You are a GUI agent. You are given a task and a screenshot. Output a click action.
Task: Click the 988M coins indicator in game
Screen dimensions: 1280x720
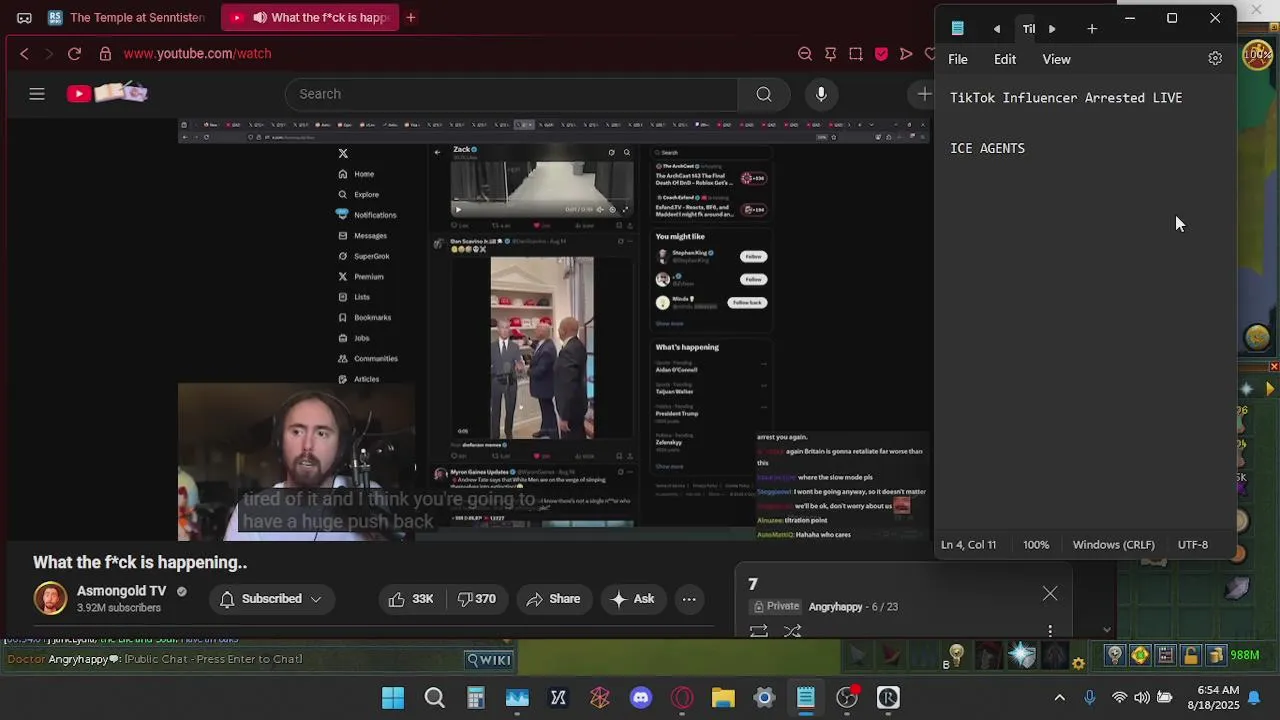[x=1244, y=656]
